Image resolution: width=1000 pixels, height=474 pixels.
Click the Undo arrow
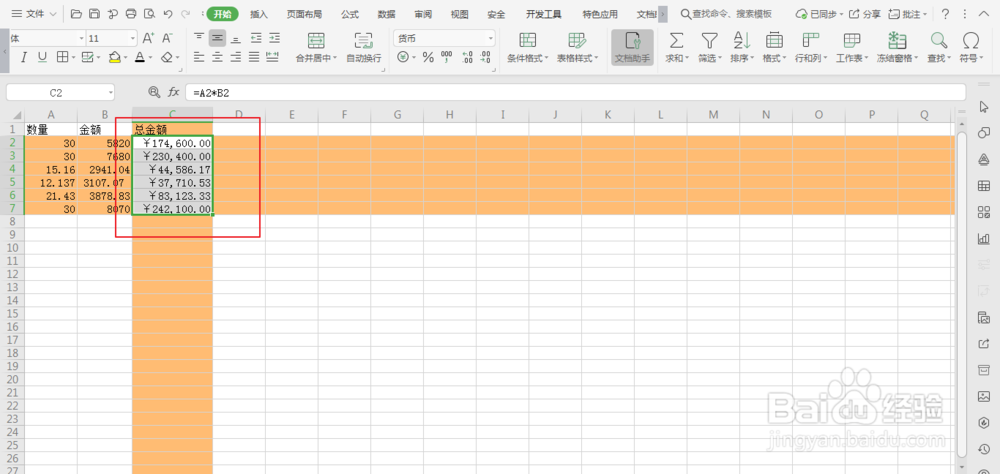[168, 13]
